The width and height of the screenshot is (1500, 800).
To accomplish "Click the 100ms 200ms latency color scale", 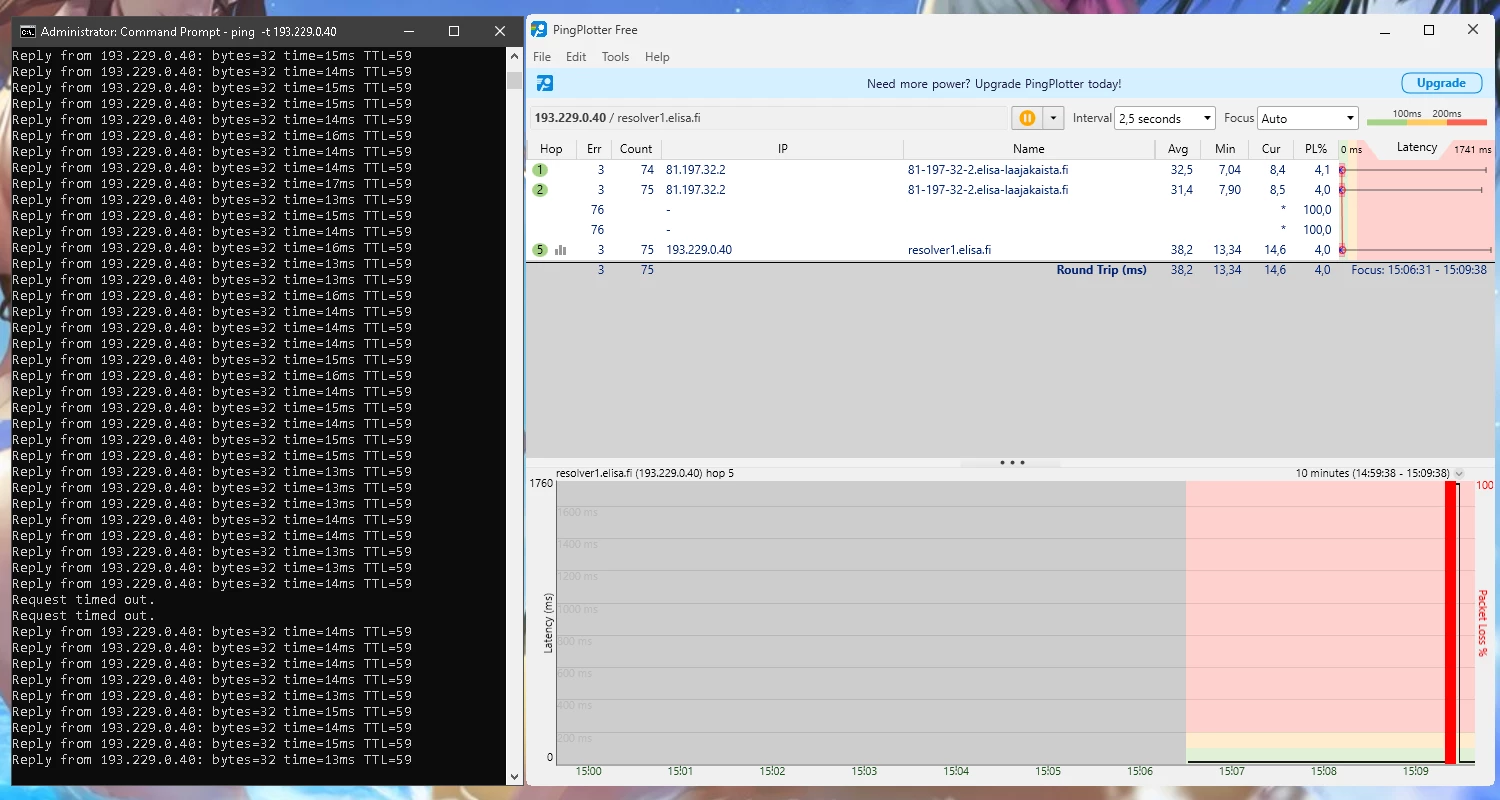I will click(1427, 118).
